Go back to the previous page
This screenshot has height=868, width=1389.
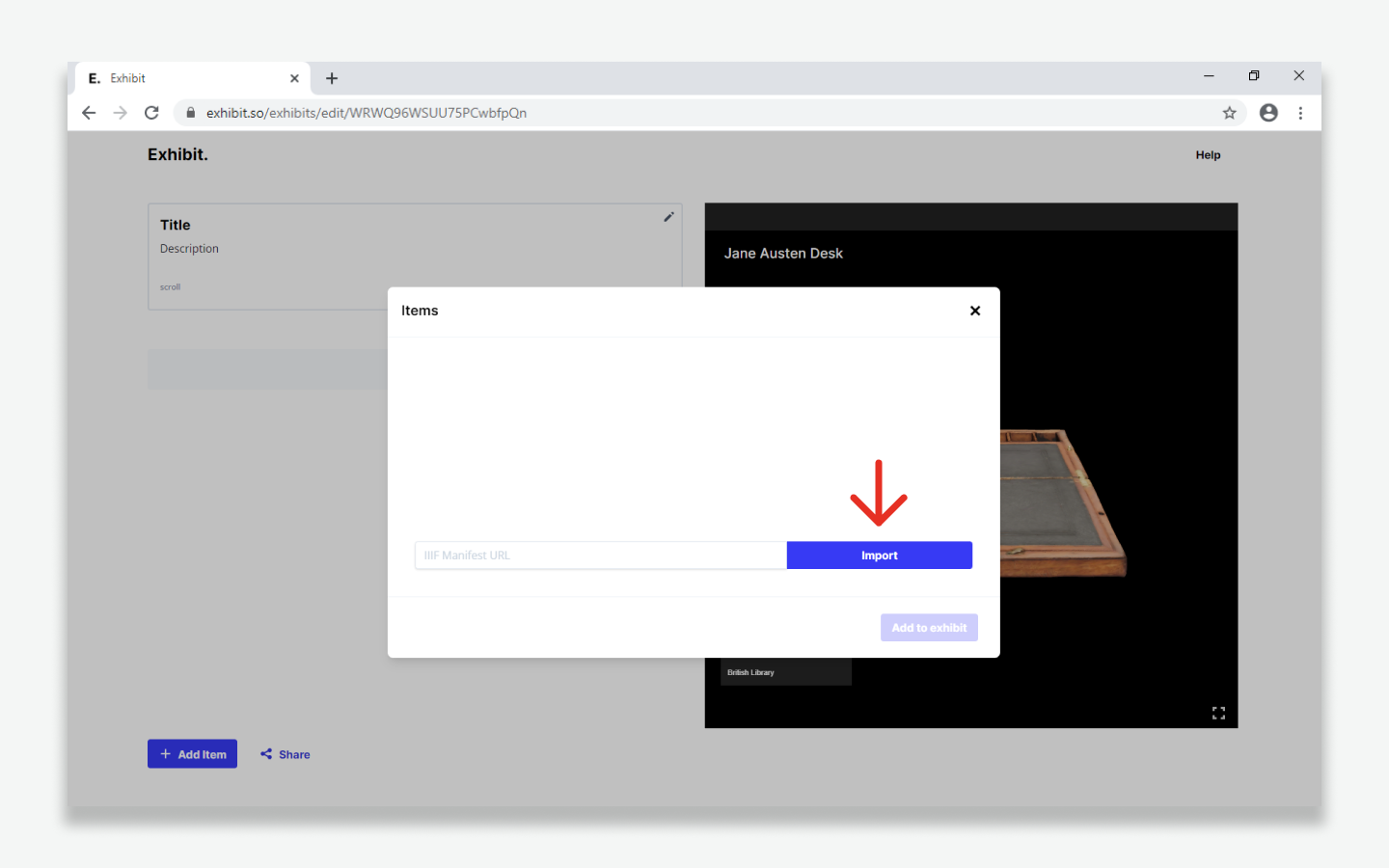coord(89,113)
